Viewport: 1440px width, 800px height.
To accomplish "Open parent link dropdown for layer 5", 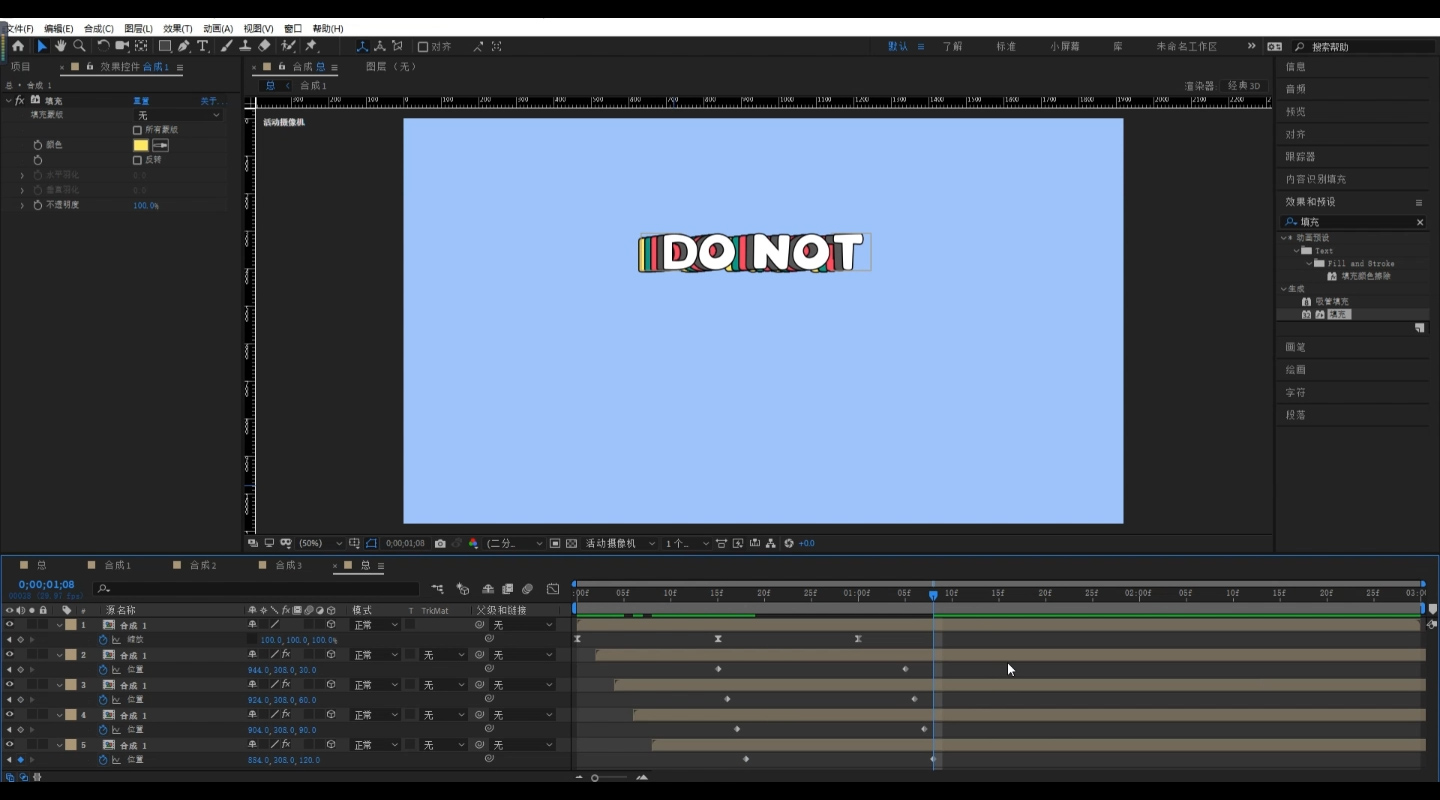I will pyautogui.click(x=522, y=745).
